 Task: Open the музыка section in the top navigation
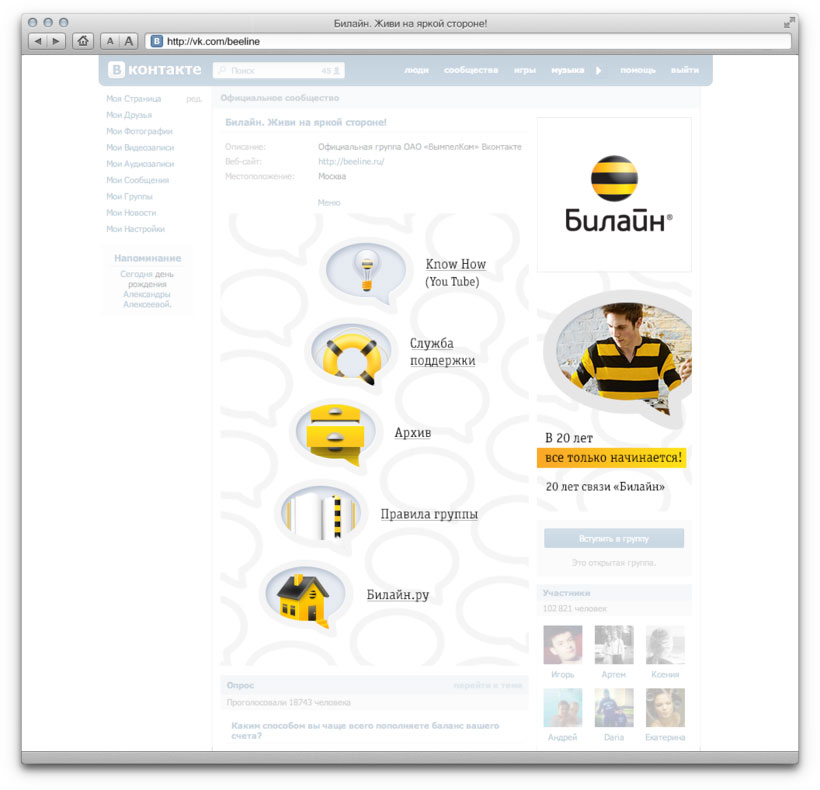tap(569, 70)
